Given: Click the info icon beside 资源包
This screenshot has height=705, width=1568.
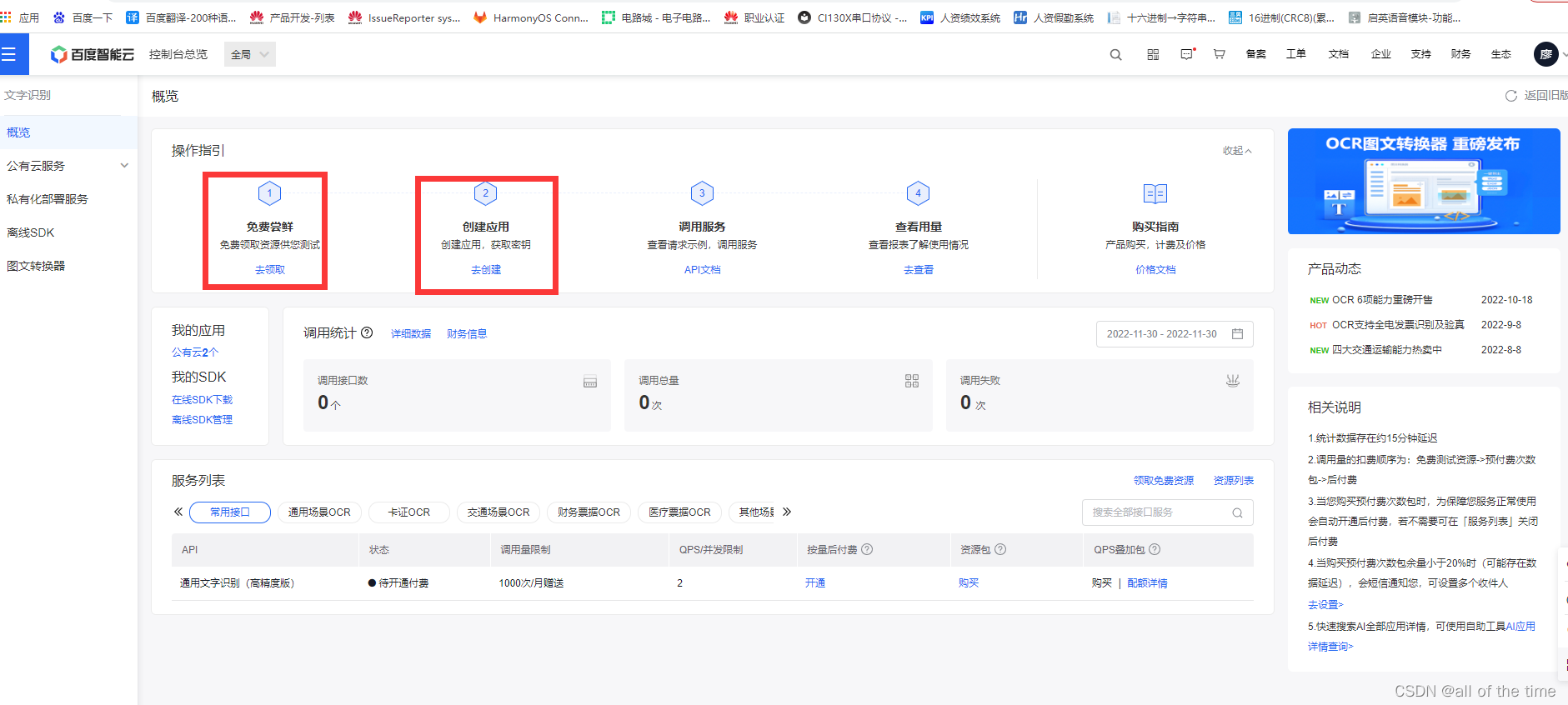Looking at the screenshot, I should click(x=1000, y=549).
